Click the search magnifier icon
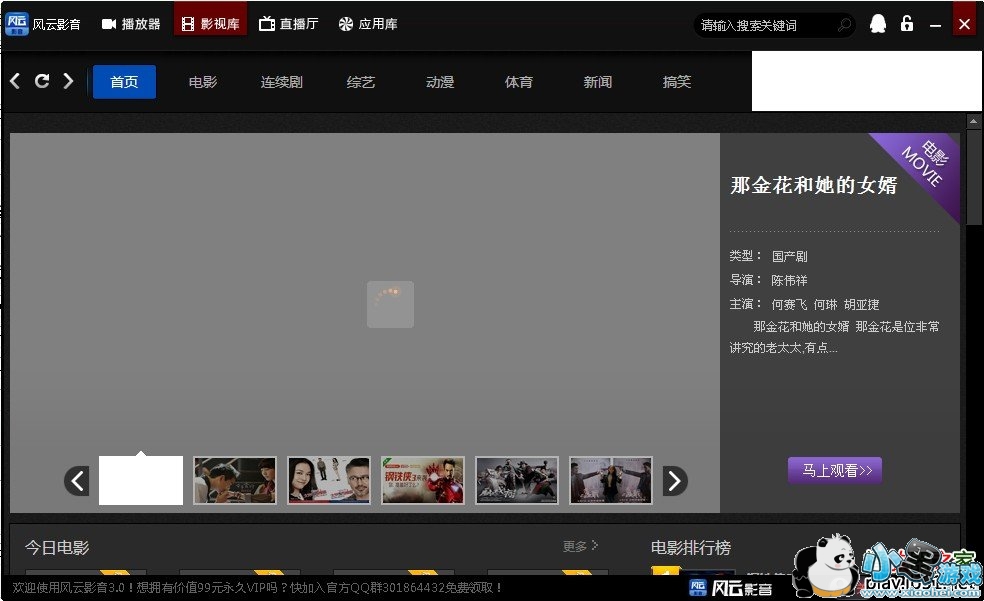 pyautogui.click(x=844, y=25)
